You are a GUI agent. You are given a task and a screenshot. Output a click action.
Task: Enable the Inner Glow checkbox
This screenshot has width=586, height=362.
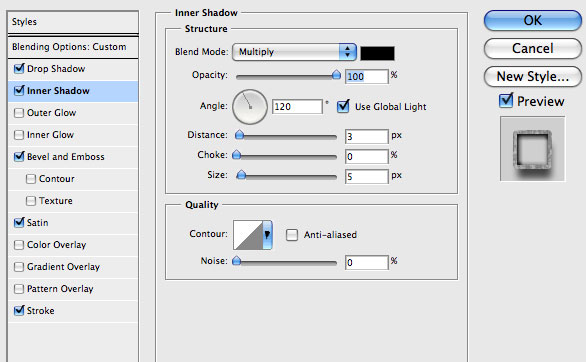tap(19, 135)
